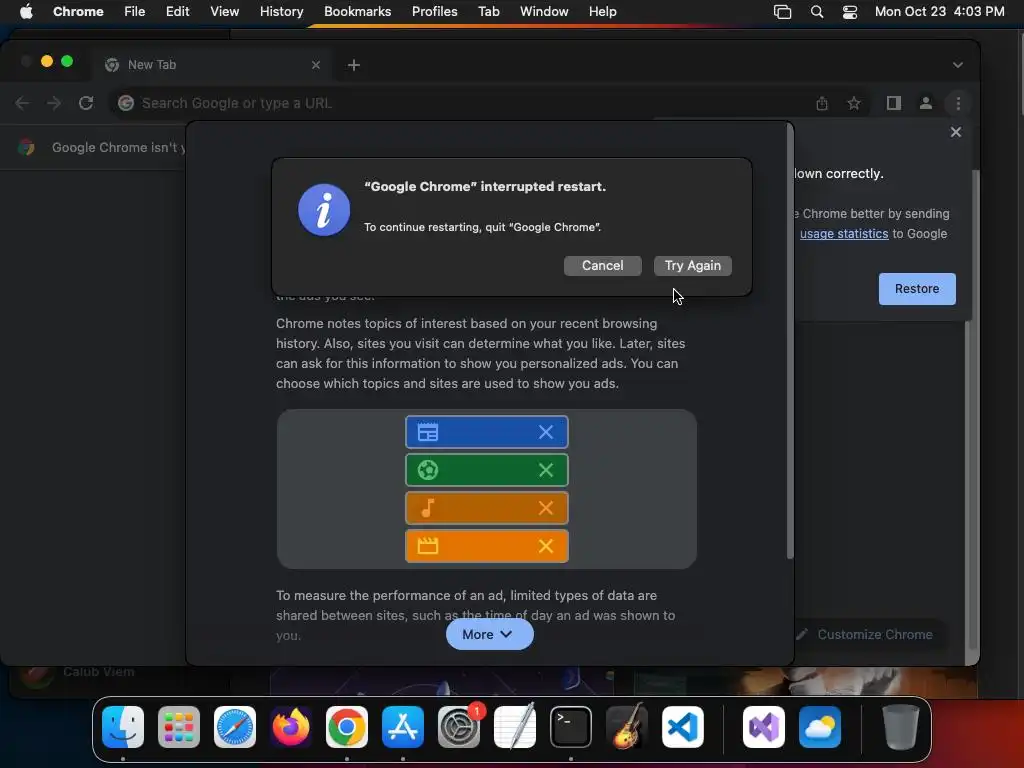Viewport: 1024px width, 768px height.
Task: Open the Window menu
Action: (x=544, y=12)
